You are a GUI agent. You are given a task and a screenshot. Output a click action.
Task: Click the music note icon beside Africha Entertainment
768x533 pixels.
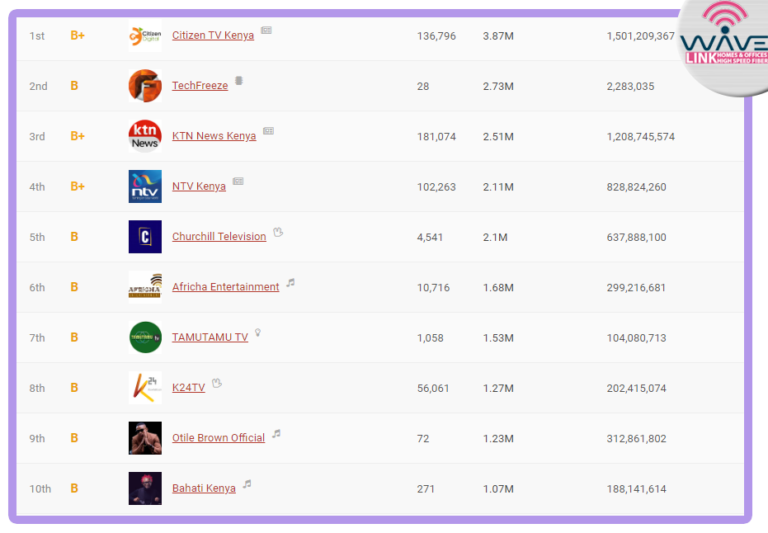click(x=291, y=282)
